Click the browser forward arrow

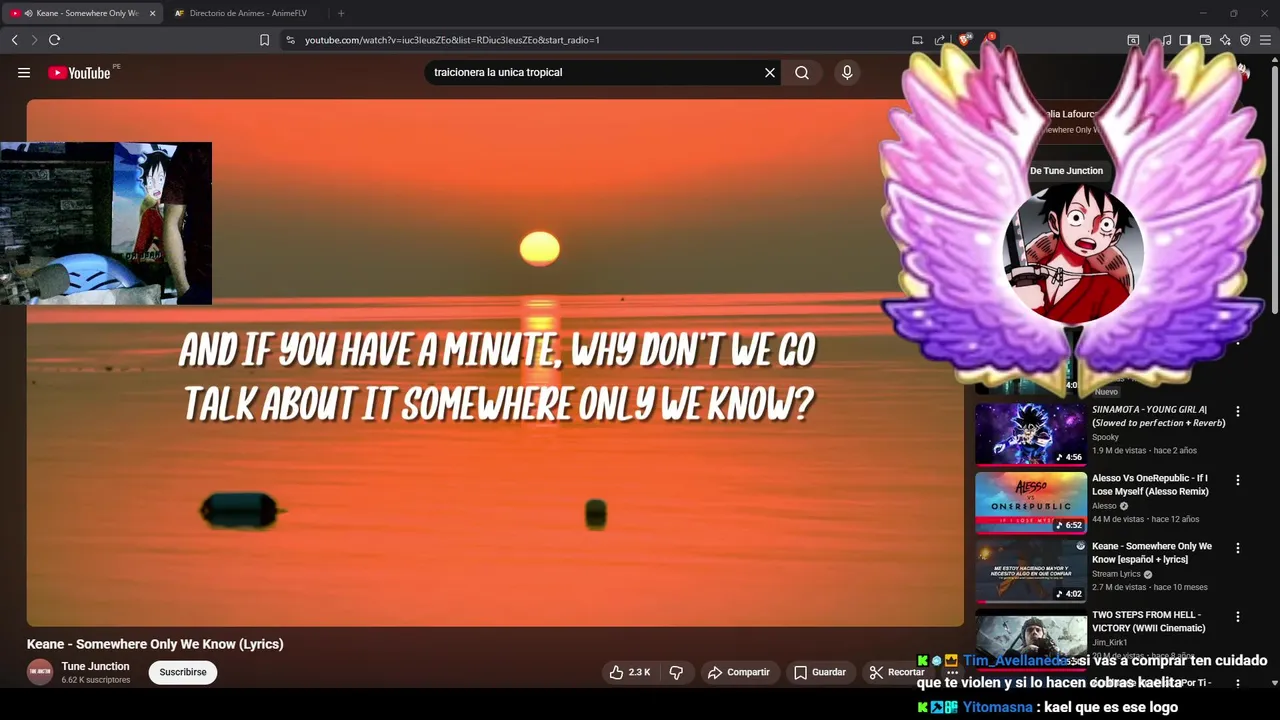(34, 40)
